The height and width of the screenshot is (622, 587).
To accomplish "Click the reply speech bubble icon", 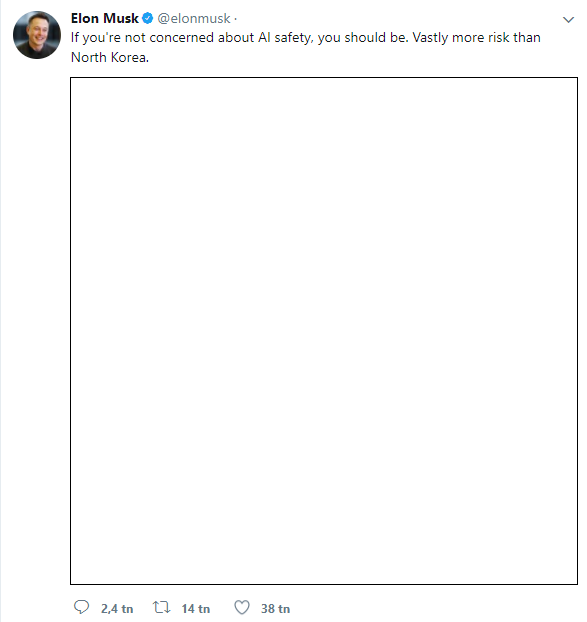I will [82, 607].
